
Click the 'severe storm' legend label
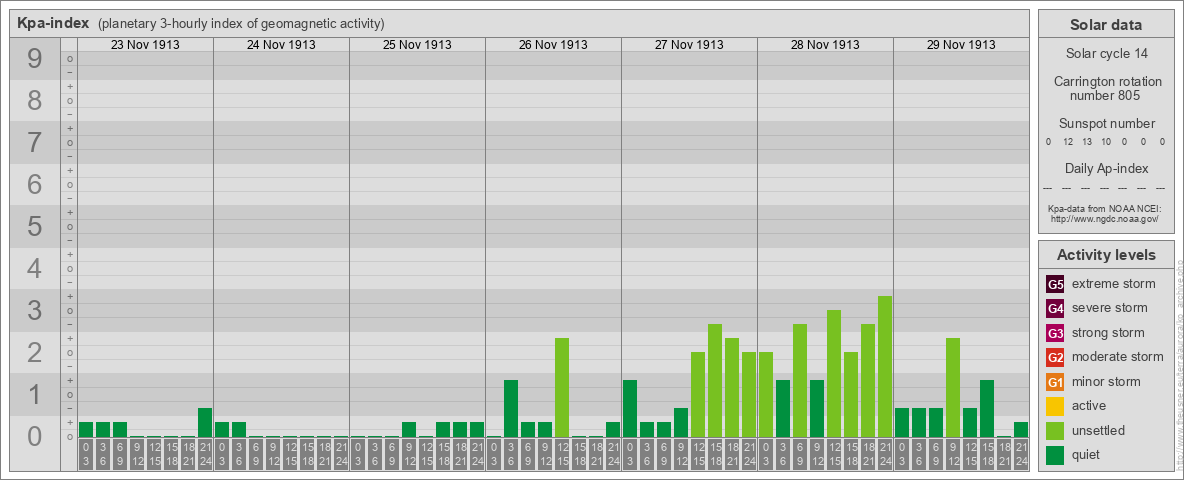click(1110, 308)
